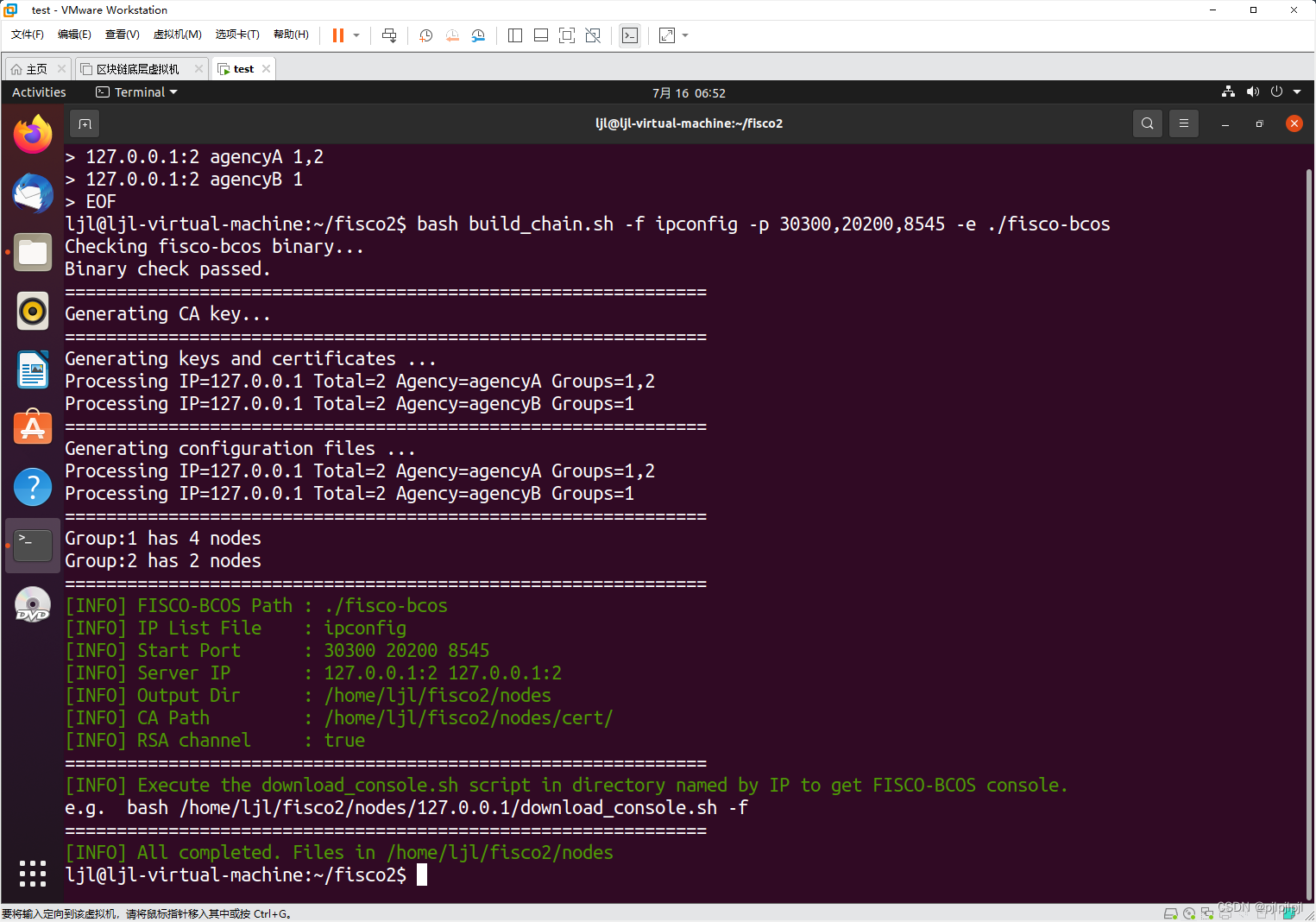Click the network adapter status icon in status bar
The image size is (1316, 922).
coord(1207,913)
